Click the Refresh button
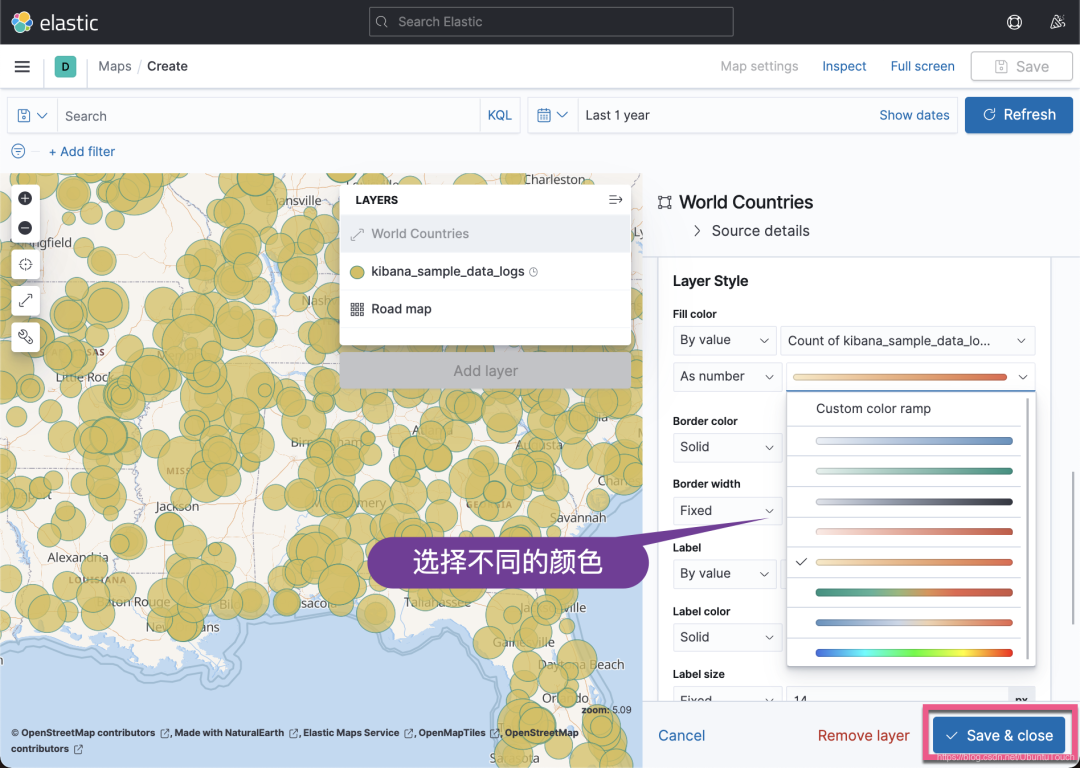The image size is (1080, 768). click(1019, 115)
